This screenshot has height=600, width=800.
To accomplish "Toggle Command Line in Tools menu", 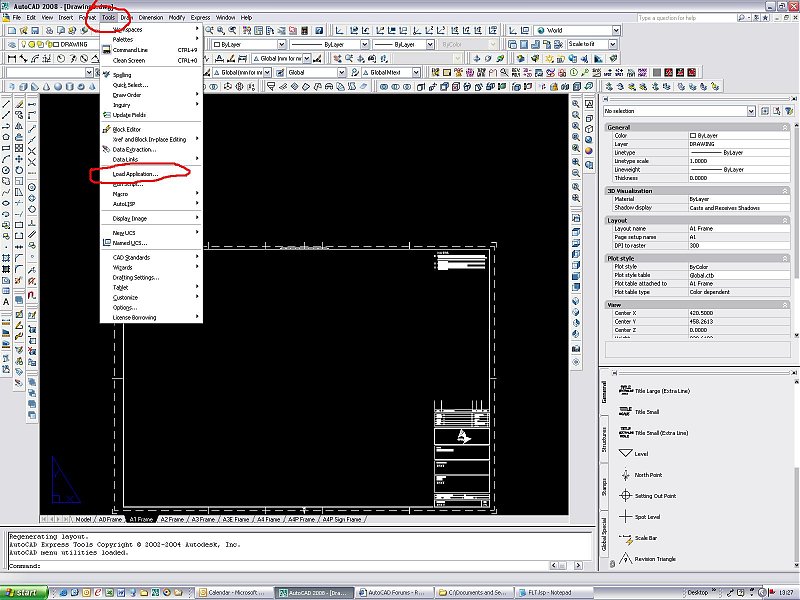I will [151, 50].
